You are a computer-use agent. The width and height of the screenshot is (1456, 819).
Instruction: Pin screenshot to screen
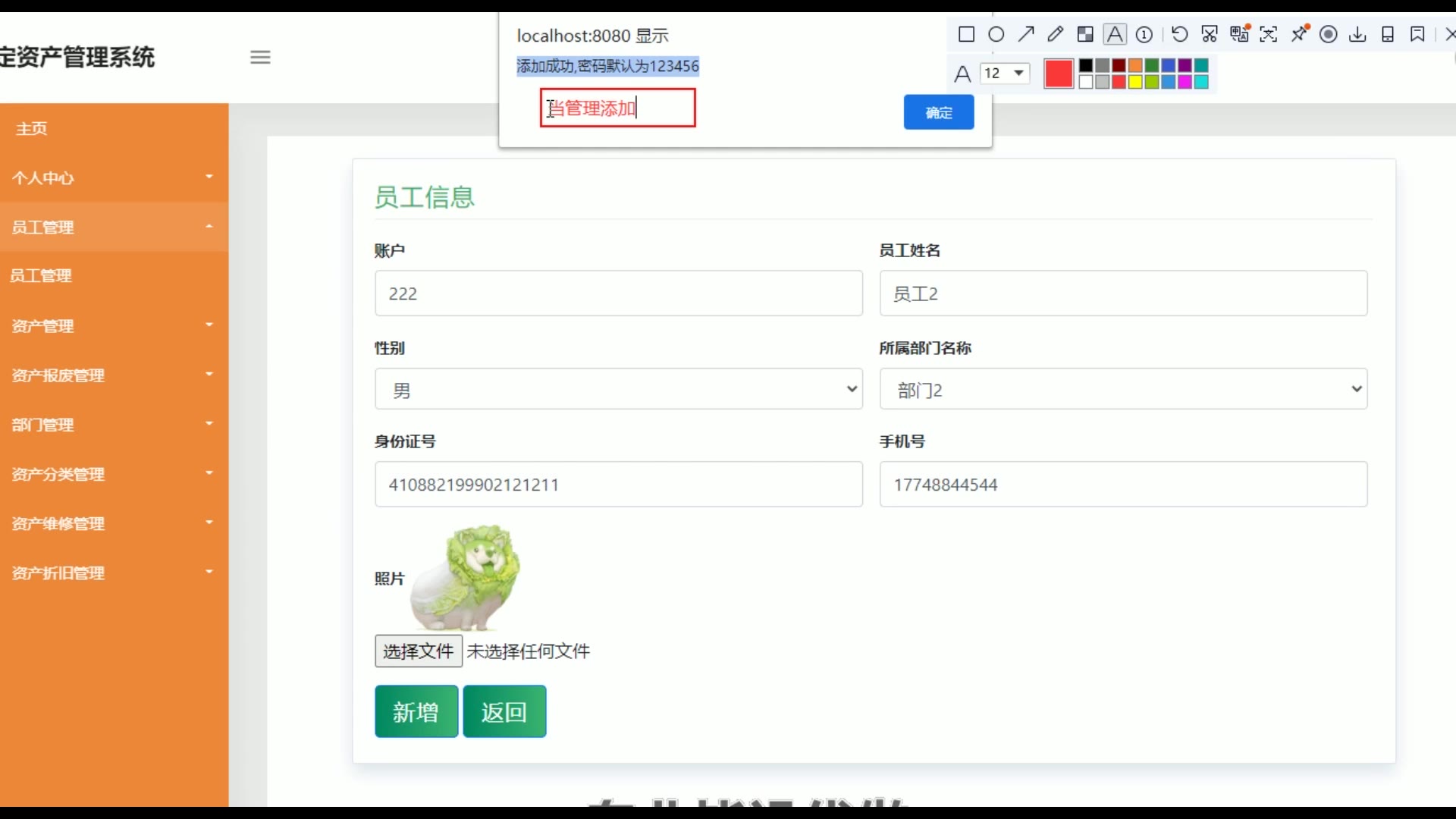coord(1299,34)
